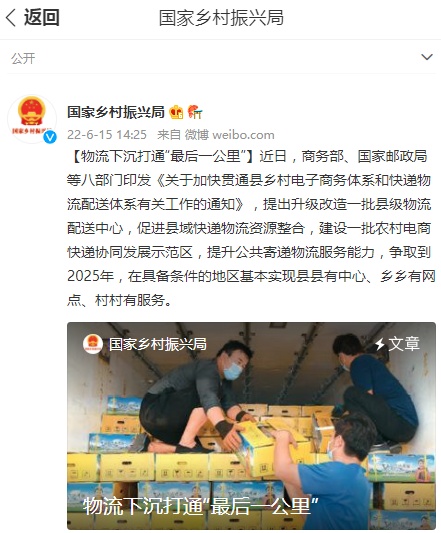
Task: Click the 返回 text button
Action: click(x=42, y=18)
